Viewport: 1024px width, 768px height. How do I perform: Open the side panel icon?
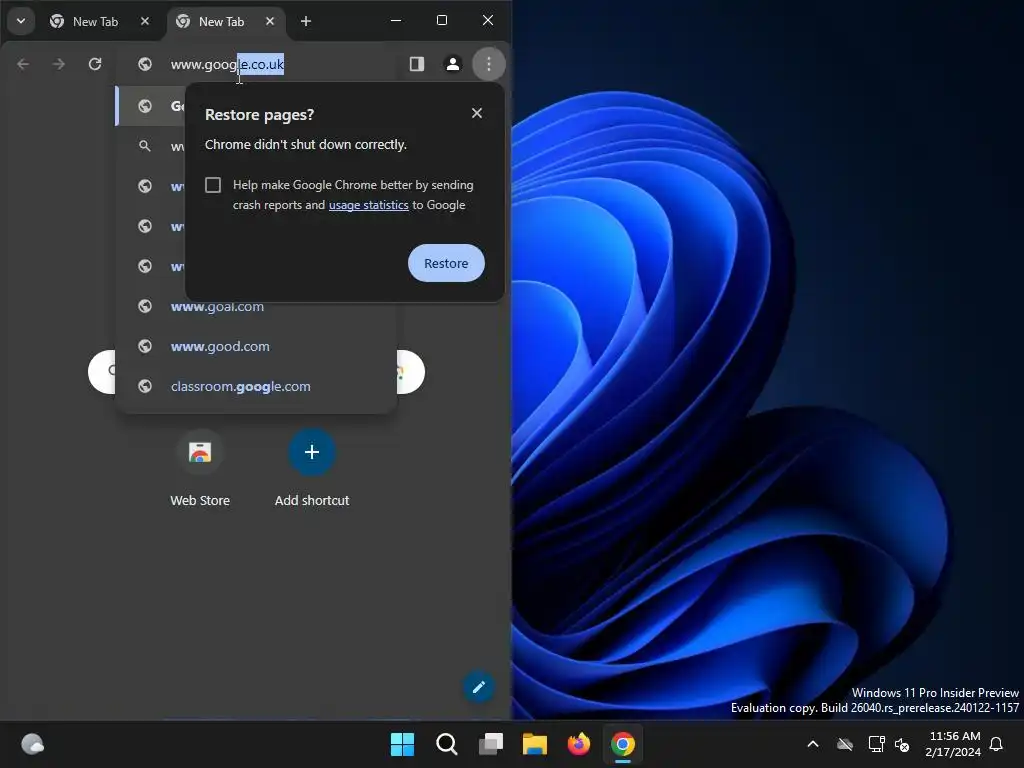(x=417, y=64)
